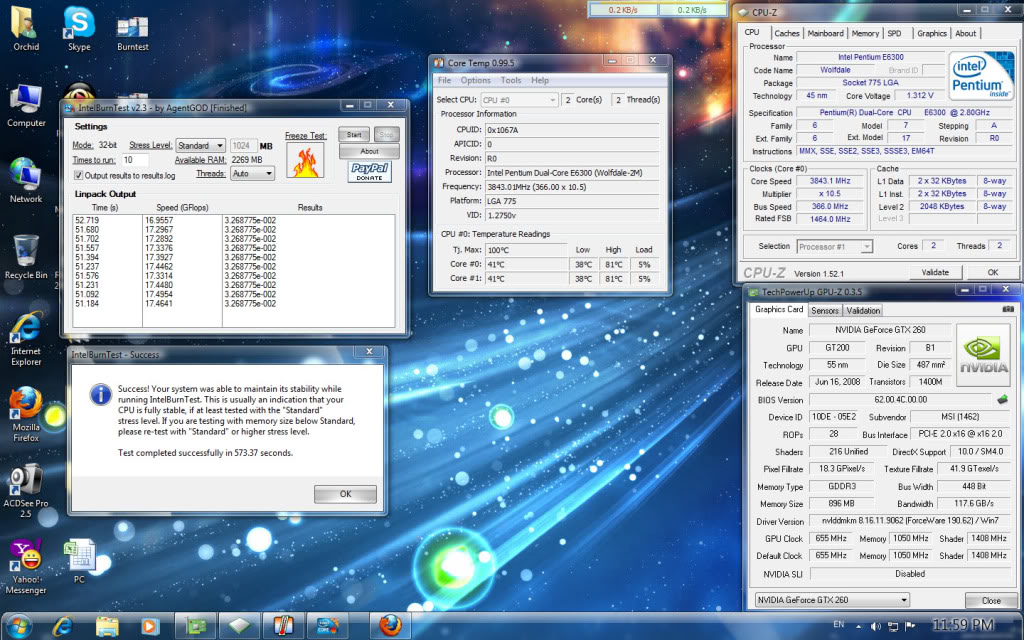Open the Orchid folder on desktop
The height and width of the screenshot is (640, 1024).
(x=26, y=28)
